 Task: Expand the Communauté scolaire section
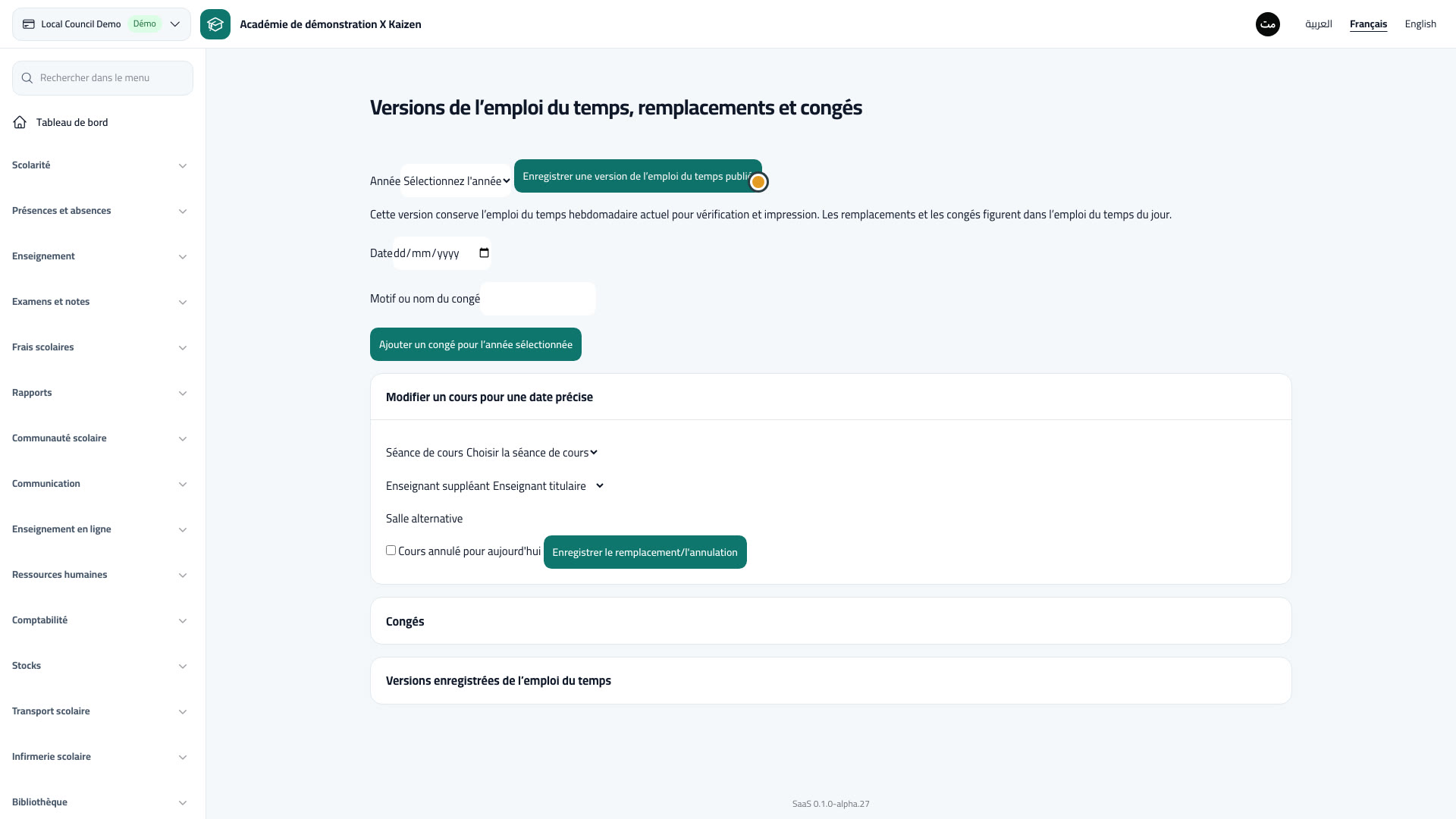click(x=99, y=438)
